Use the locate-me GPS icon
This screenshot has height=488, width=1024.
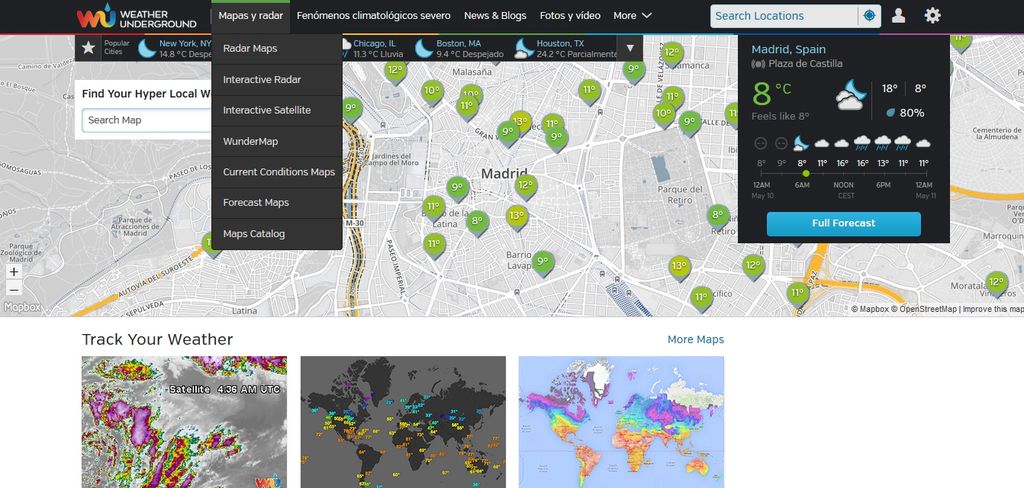click(x=869, y=16)
